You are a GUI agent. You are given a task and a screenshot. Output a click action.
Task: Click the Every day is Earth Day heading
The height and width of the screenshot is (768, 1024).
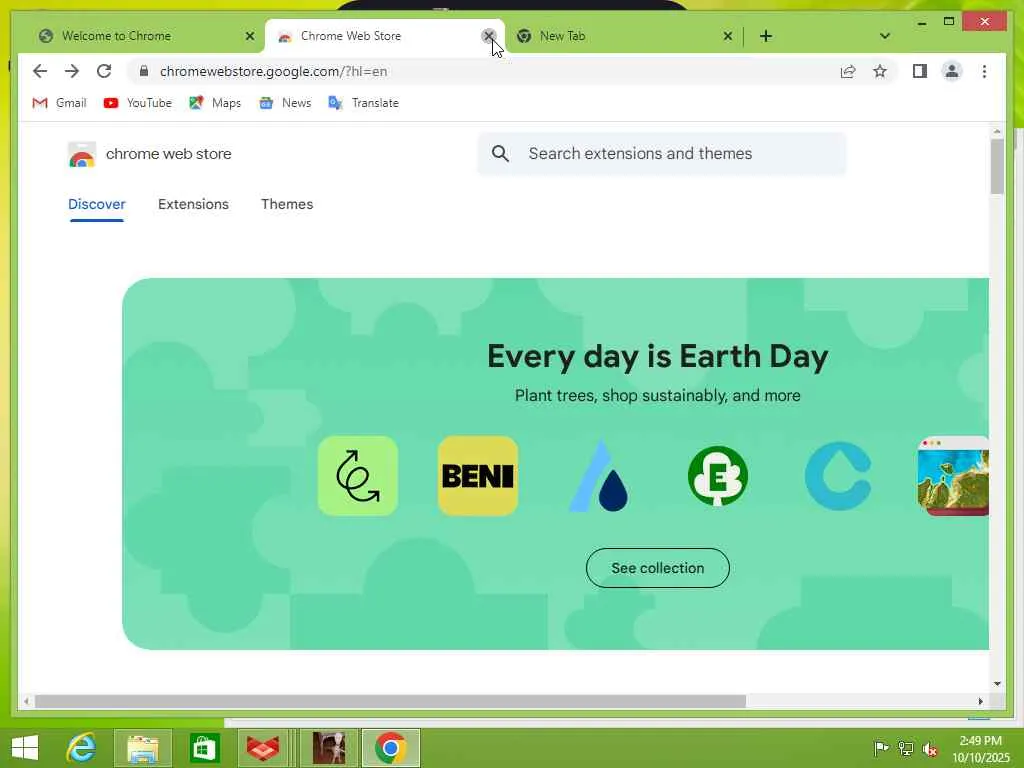[658, 357]
